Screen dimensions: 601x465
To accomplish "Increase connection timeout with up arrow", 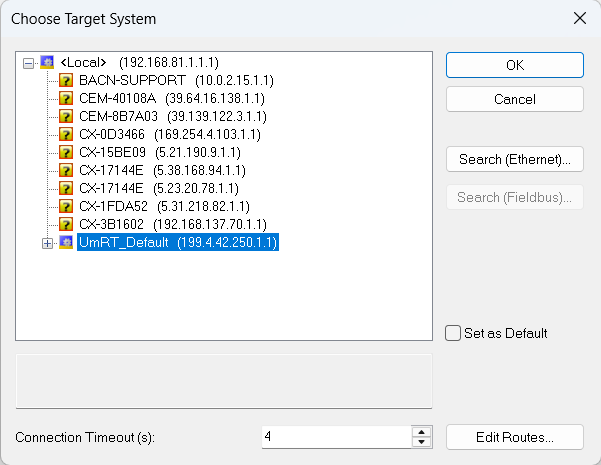I will click(x=422, y=432).
